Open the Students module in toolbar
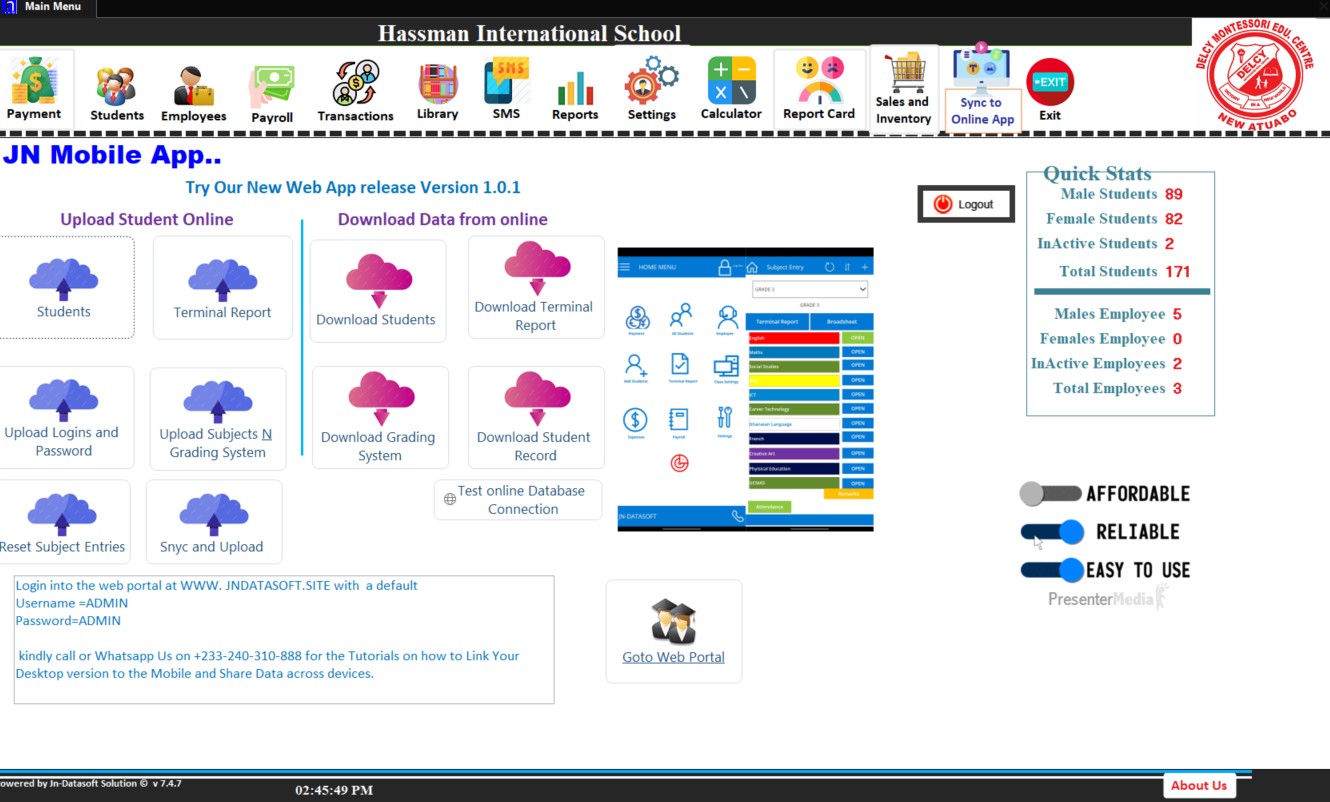Viewport: 1330px width, 802px height. (x=117, y=93)
